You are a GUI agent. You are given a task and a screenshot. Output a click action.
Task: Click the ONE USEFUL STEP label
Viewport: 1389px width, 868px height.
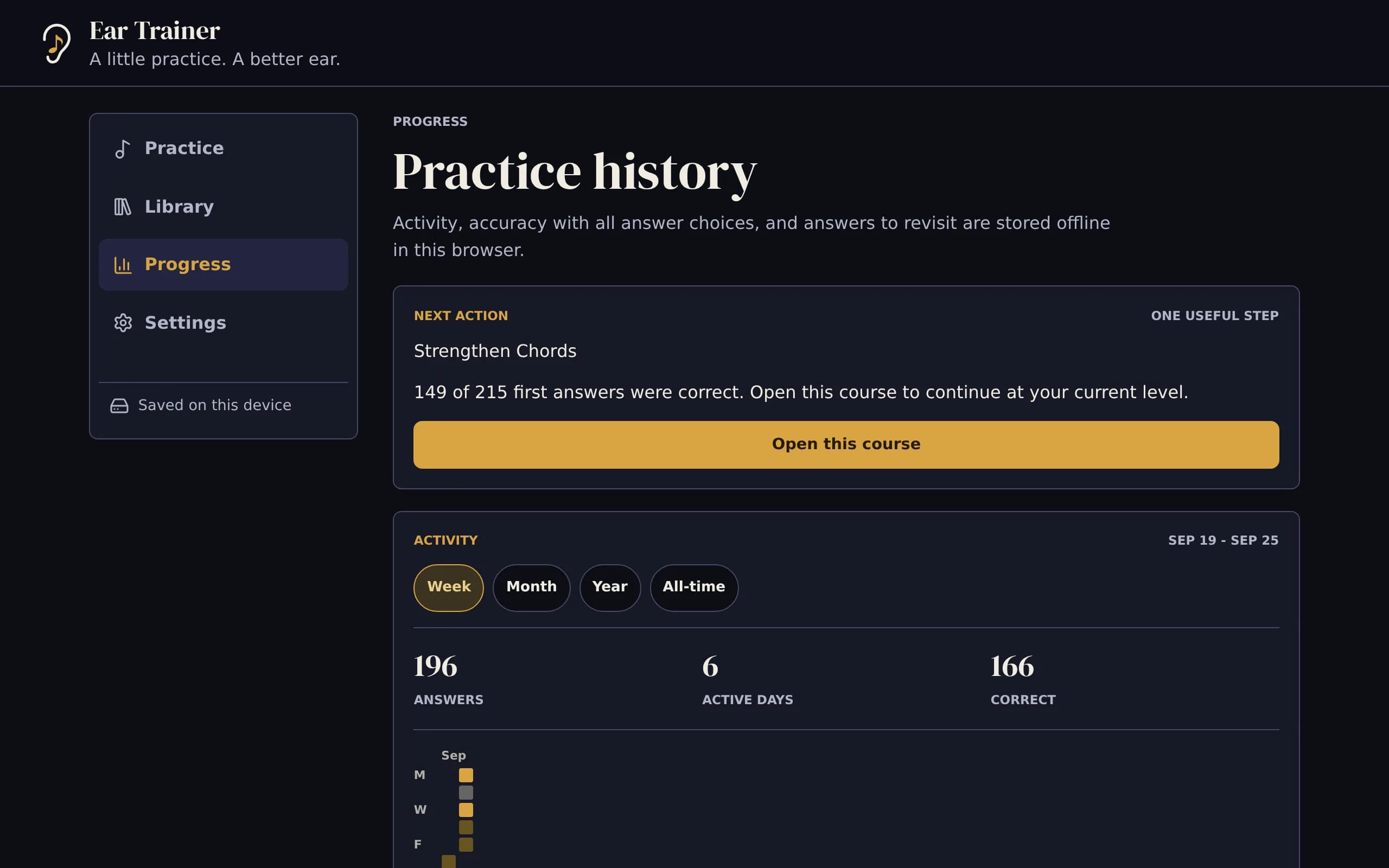[1214, 316]
